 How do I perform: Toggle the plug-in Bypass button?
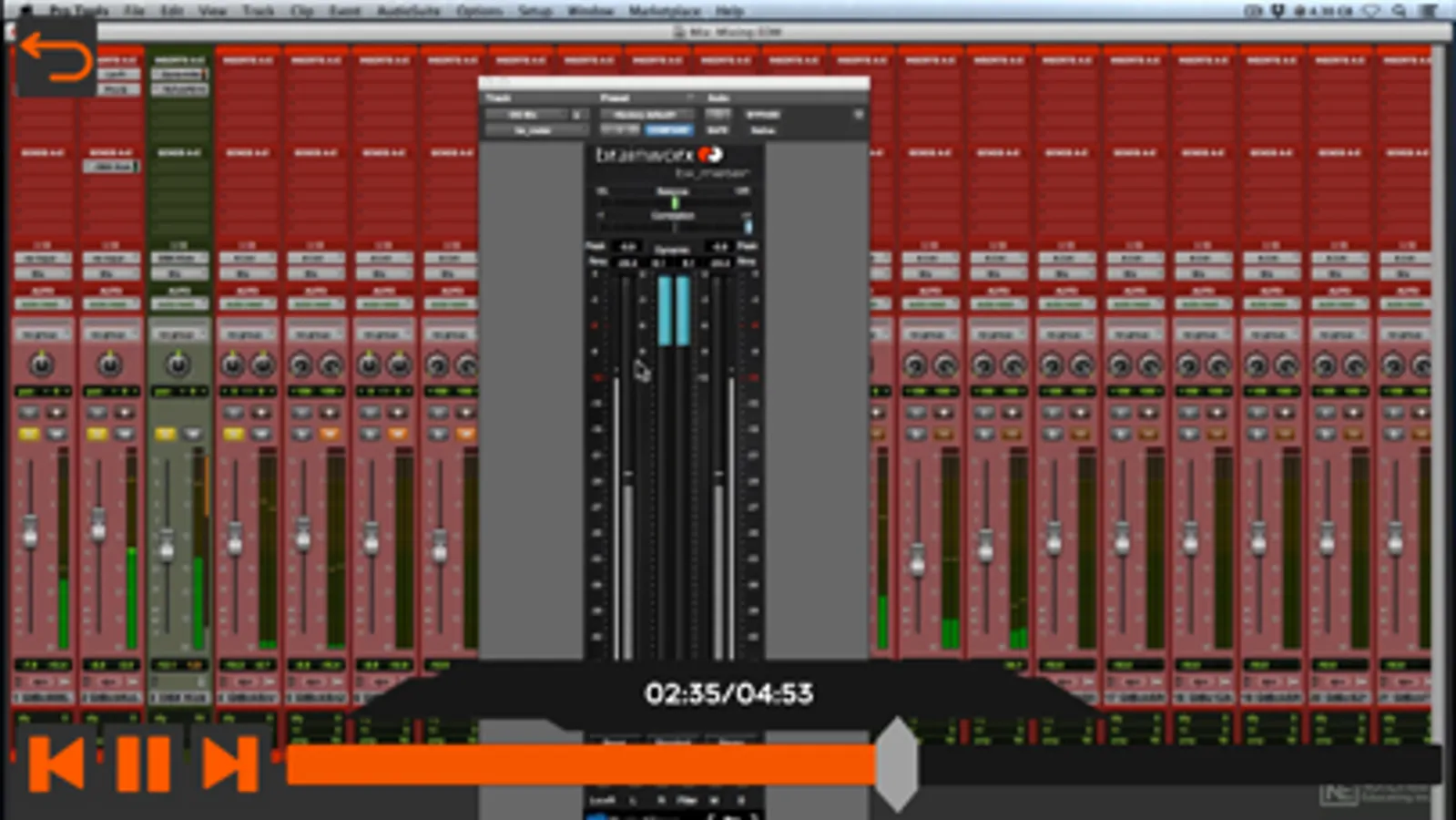[763, 115]
